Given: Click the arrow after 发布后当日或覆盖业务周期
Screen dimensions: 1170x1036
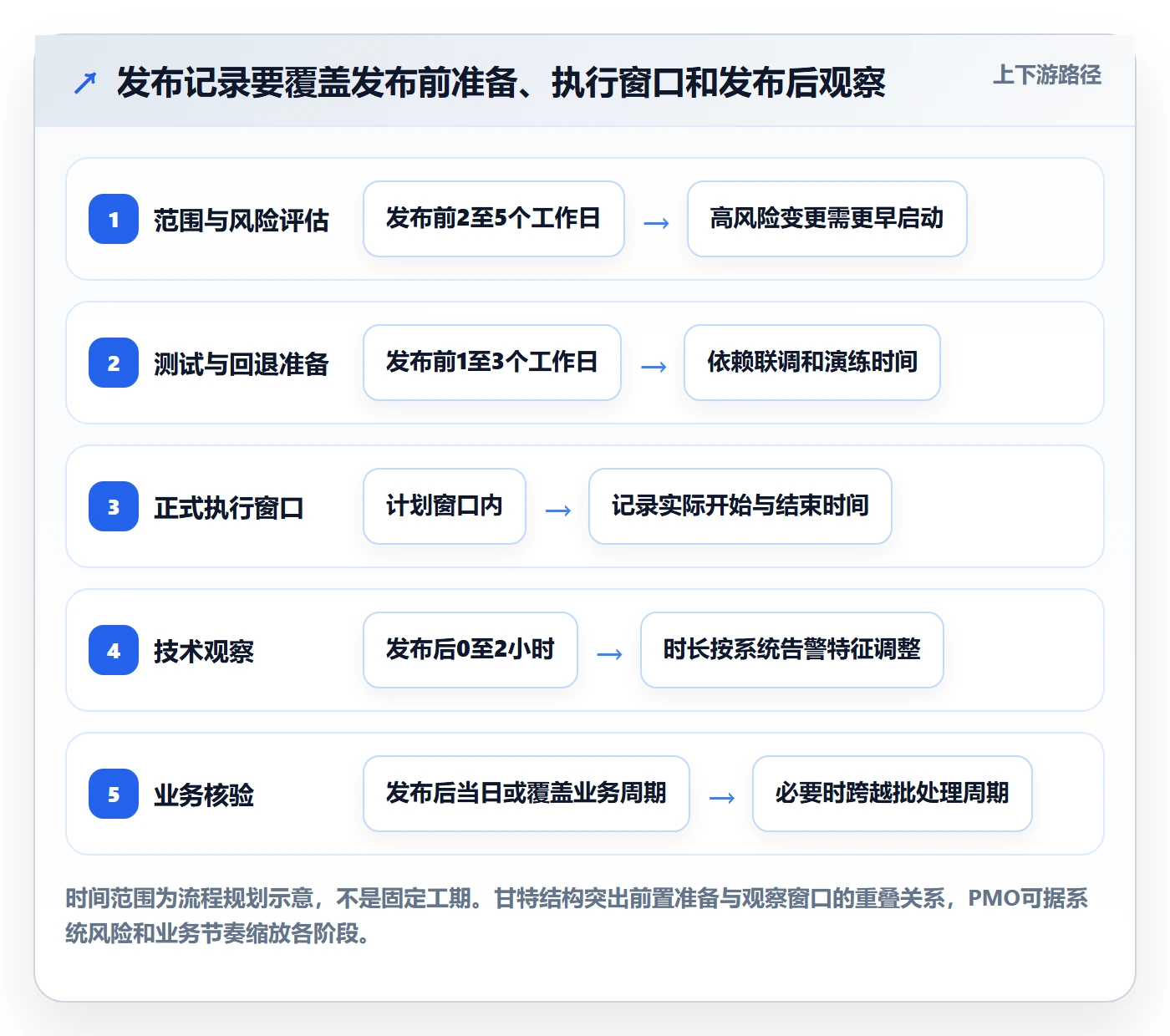Looking at the screenshot, I should click(x=721, y=797).
